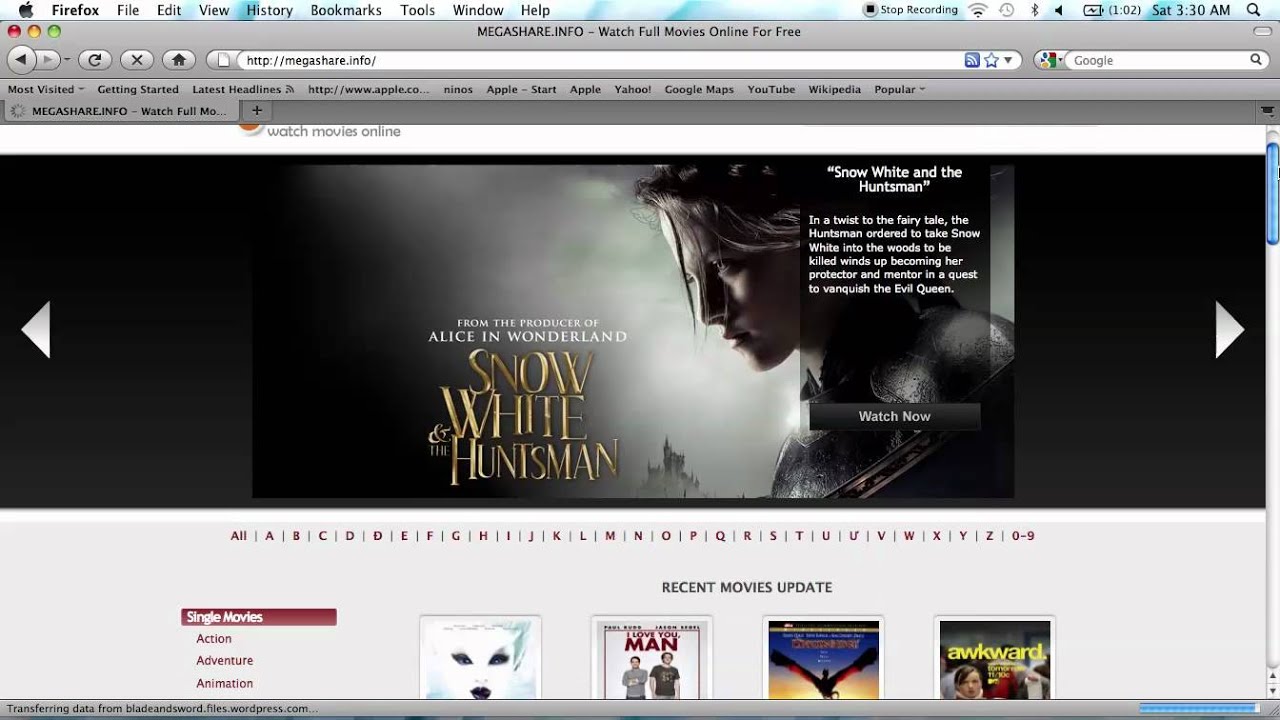Open the Google search engine selector
1280x720 pixels.
[1049, 60]
